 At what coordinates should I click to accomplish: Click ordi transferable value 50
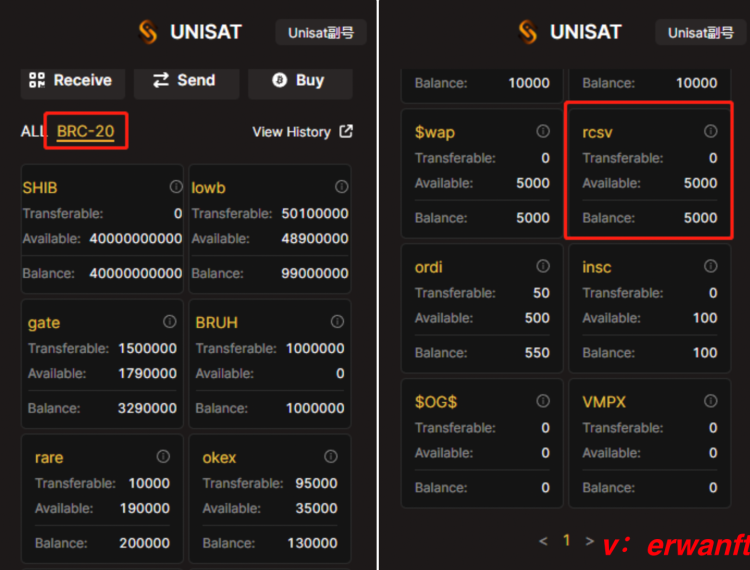click(541, 293)
